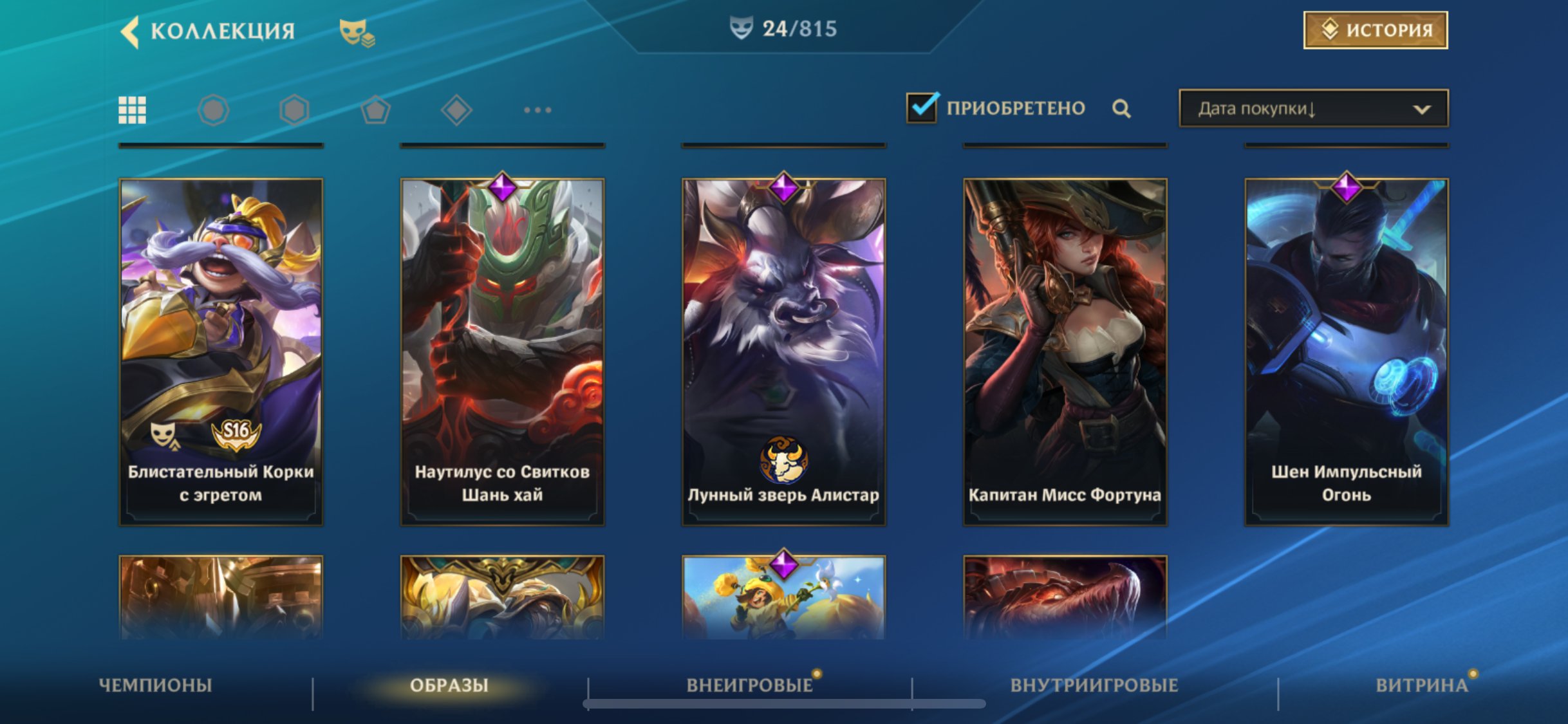Viewport: 1568px width, 724px height.
Task: Select the all-skins grid filter icon
Action: 133,110
